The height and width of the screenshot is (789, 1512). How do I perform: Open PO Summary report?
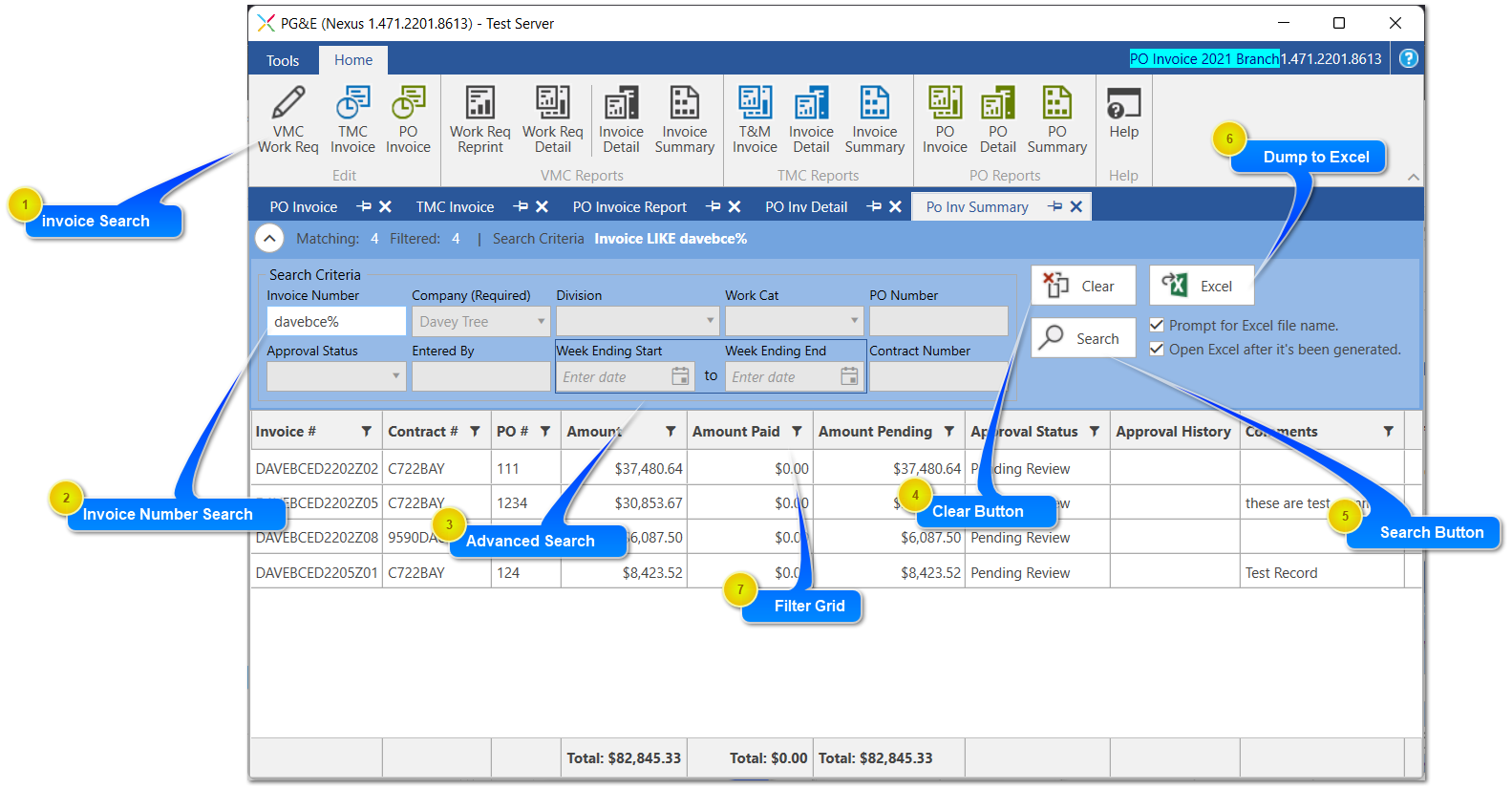tap(1056, 119)
